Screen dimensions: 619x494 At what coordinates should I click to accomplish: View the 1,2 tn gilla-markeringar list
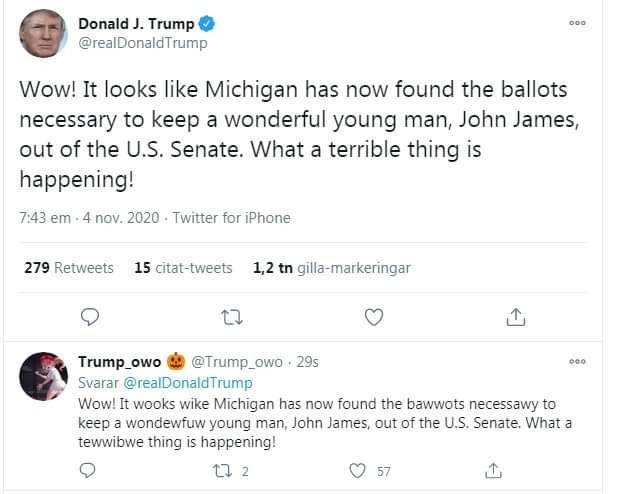pyautogui.click(x=332, y=268)
